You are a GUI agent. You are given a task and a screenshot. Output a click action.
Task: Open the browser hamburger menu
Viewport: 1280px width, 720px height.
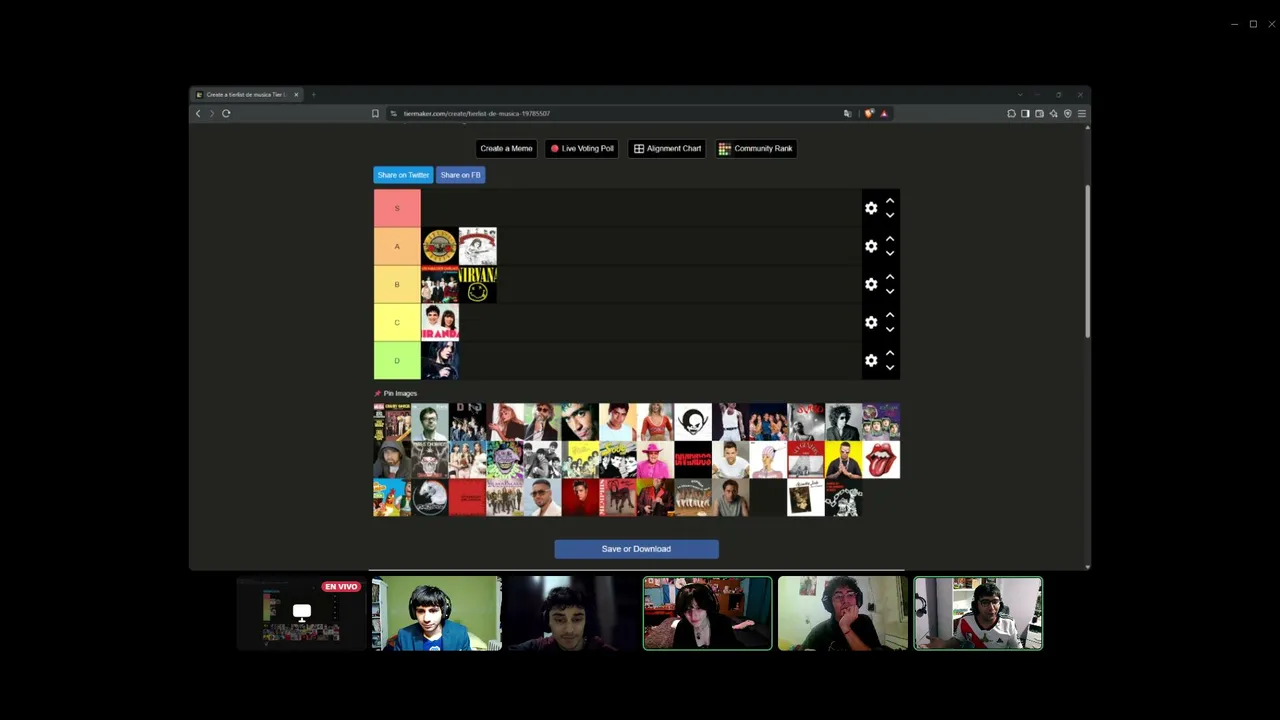pyautogui.click(x=1081, y=113)
